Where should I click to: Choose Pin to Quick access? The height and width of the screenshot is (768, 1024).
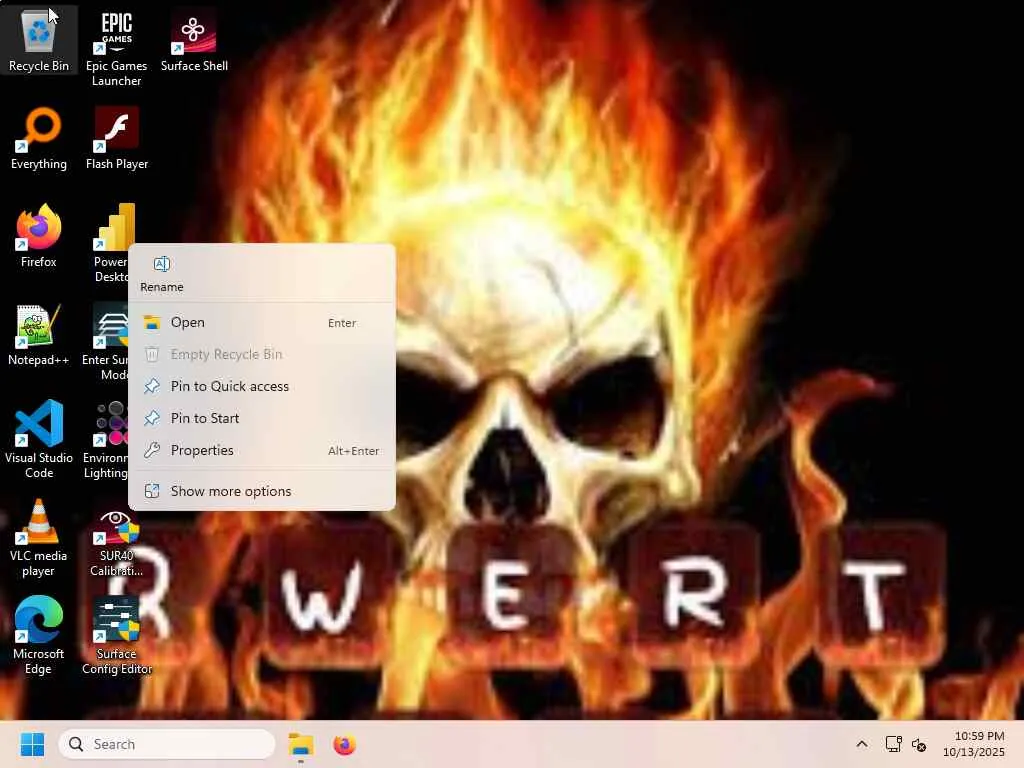(x=262, y=386)
